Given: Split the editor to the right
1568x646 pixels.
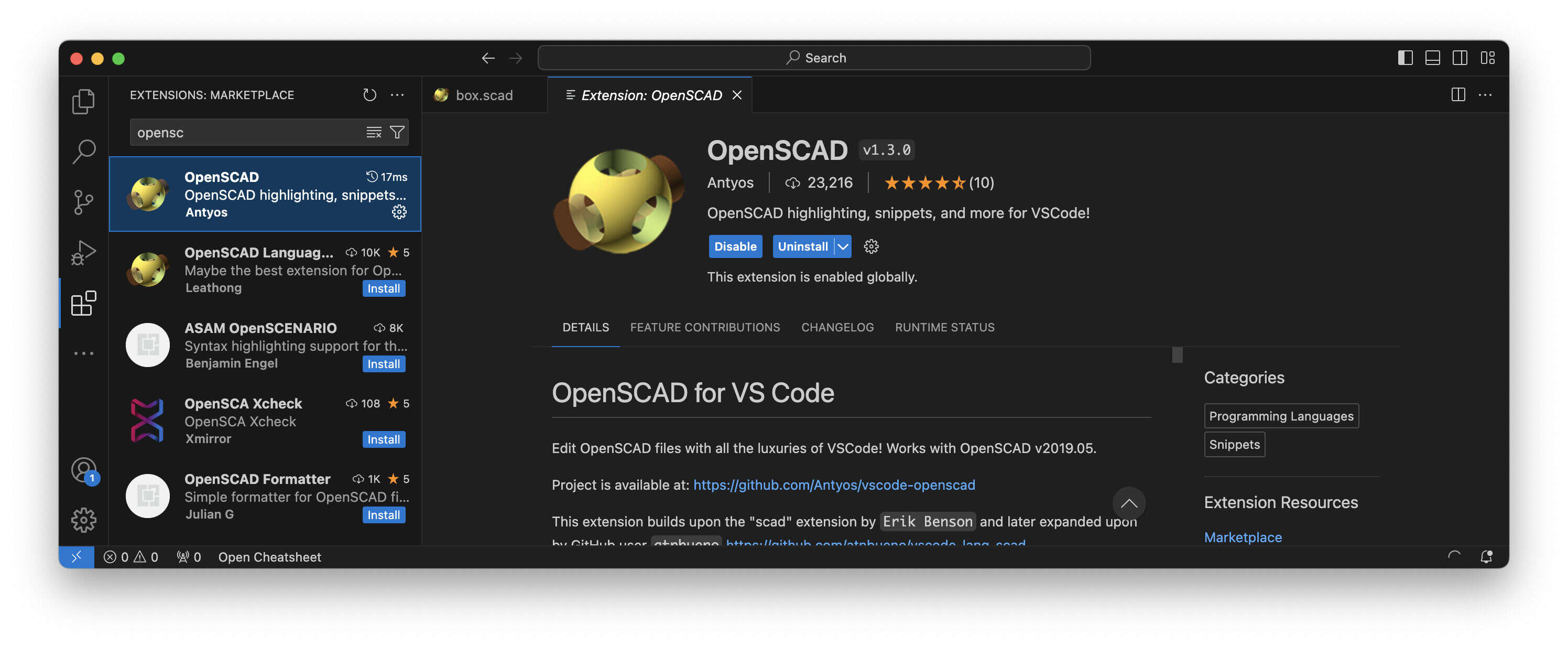Looking at the screenshot, I should pos(1458,95).
